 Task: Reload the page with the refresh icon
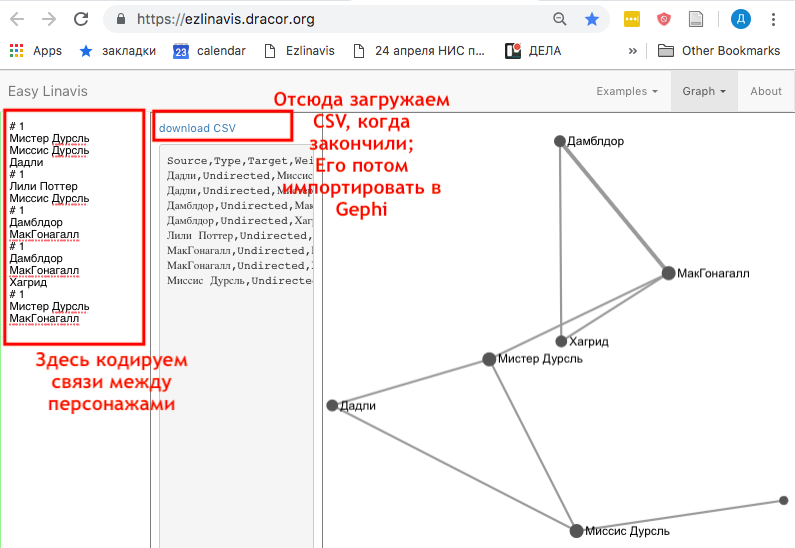[x=81, y=19]
